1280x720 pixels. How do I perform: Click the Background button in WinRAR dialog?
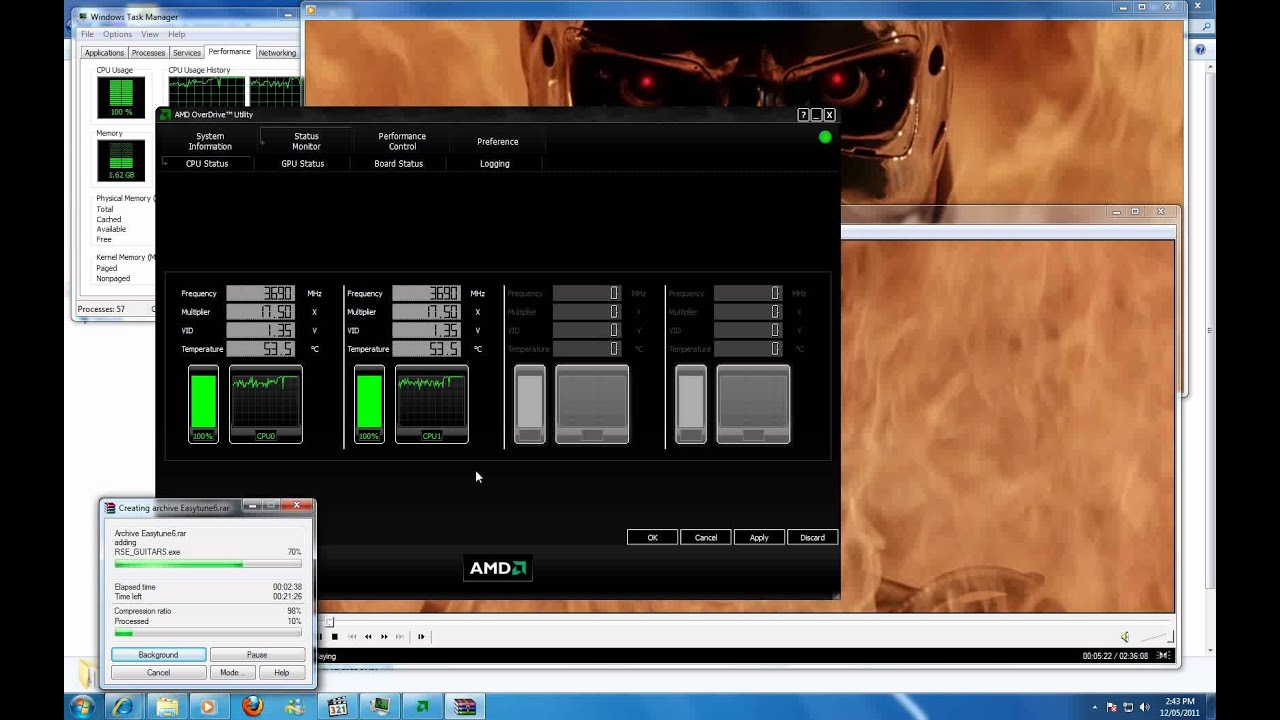coord(158,655)
